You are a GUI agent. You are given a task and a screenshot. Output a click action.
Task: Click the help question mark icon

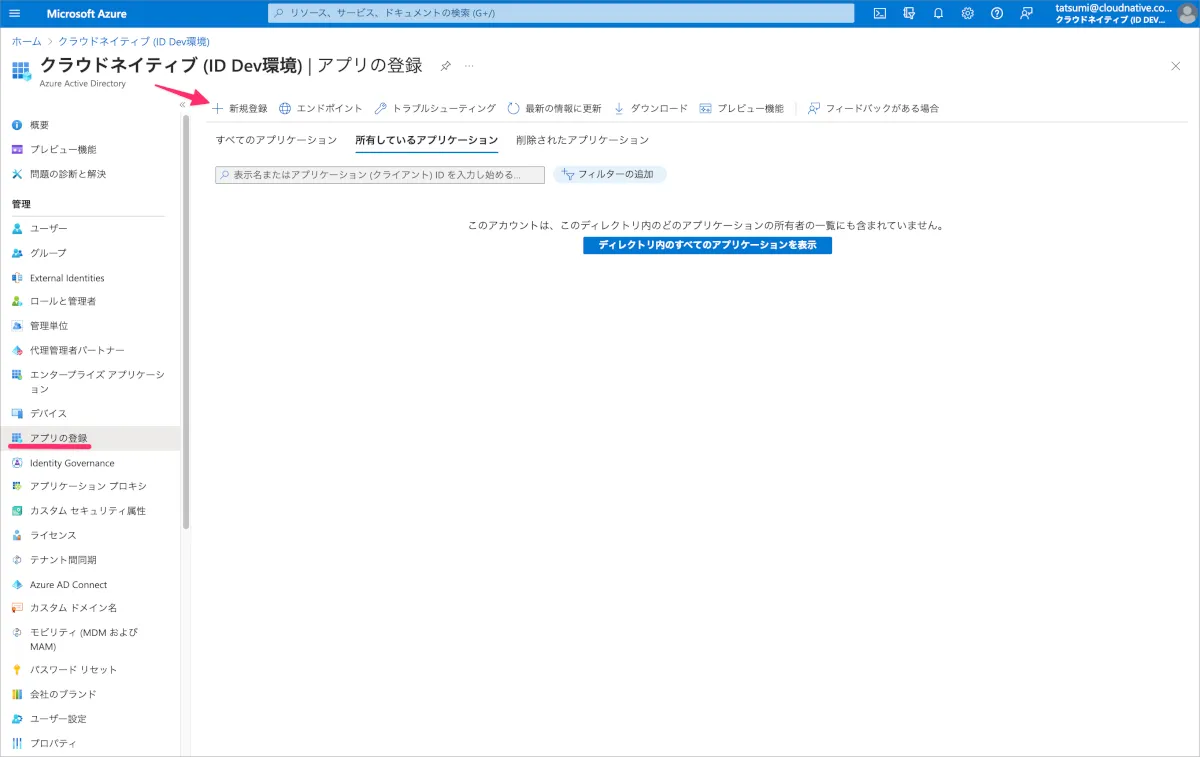[996, 13]
